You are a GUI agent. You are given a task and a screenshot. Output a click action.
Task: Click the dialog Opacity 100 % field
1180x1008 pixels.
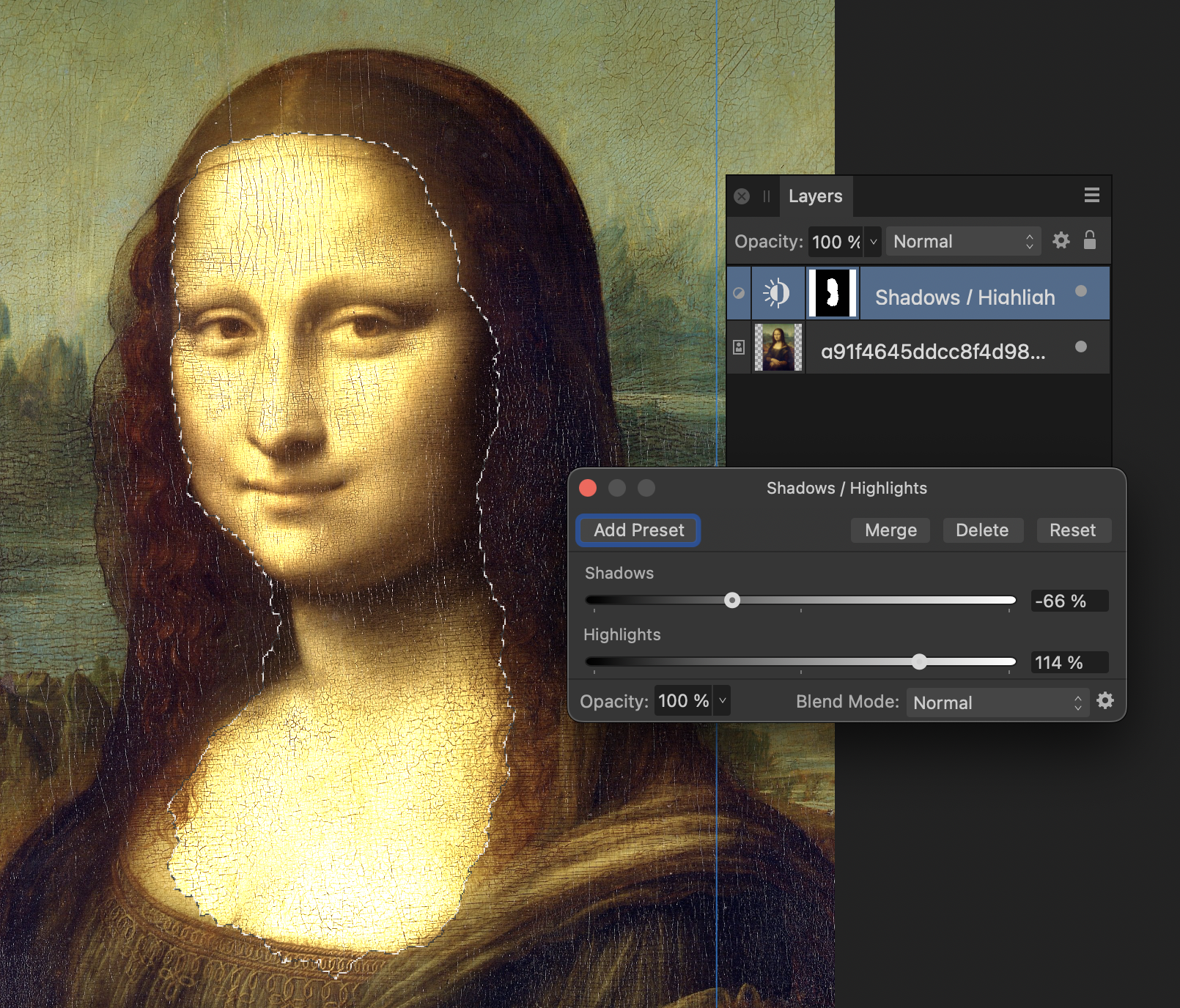684,701
